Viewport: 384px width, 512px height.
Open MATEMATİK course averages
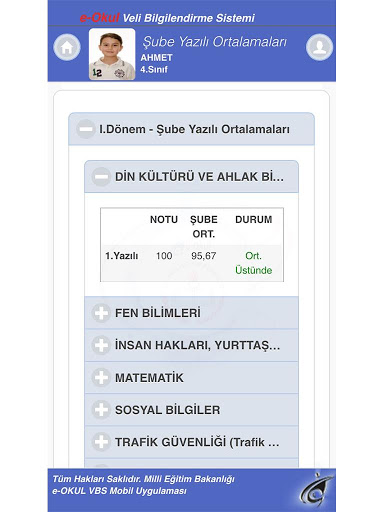pos(191,378)
